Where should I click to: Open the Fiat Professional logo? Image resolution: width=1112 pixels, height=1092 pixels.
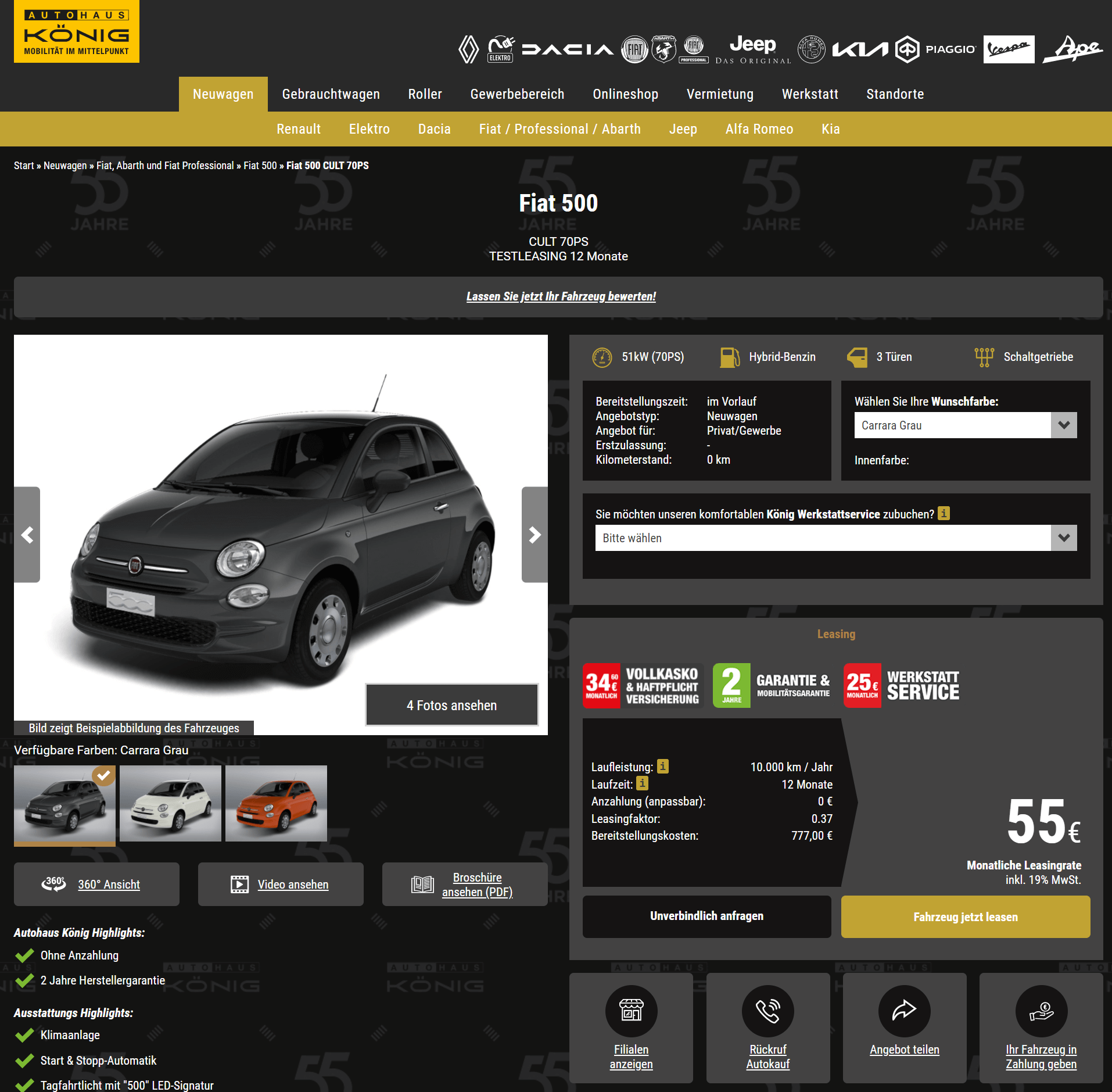point(694,49)
